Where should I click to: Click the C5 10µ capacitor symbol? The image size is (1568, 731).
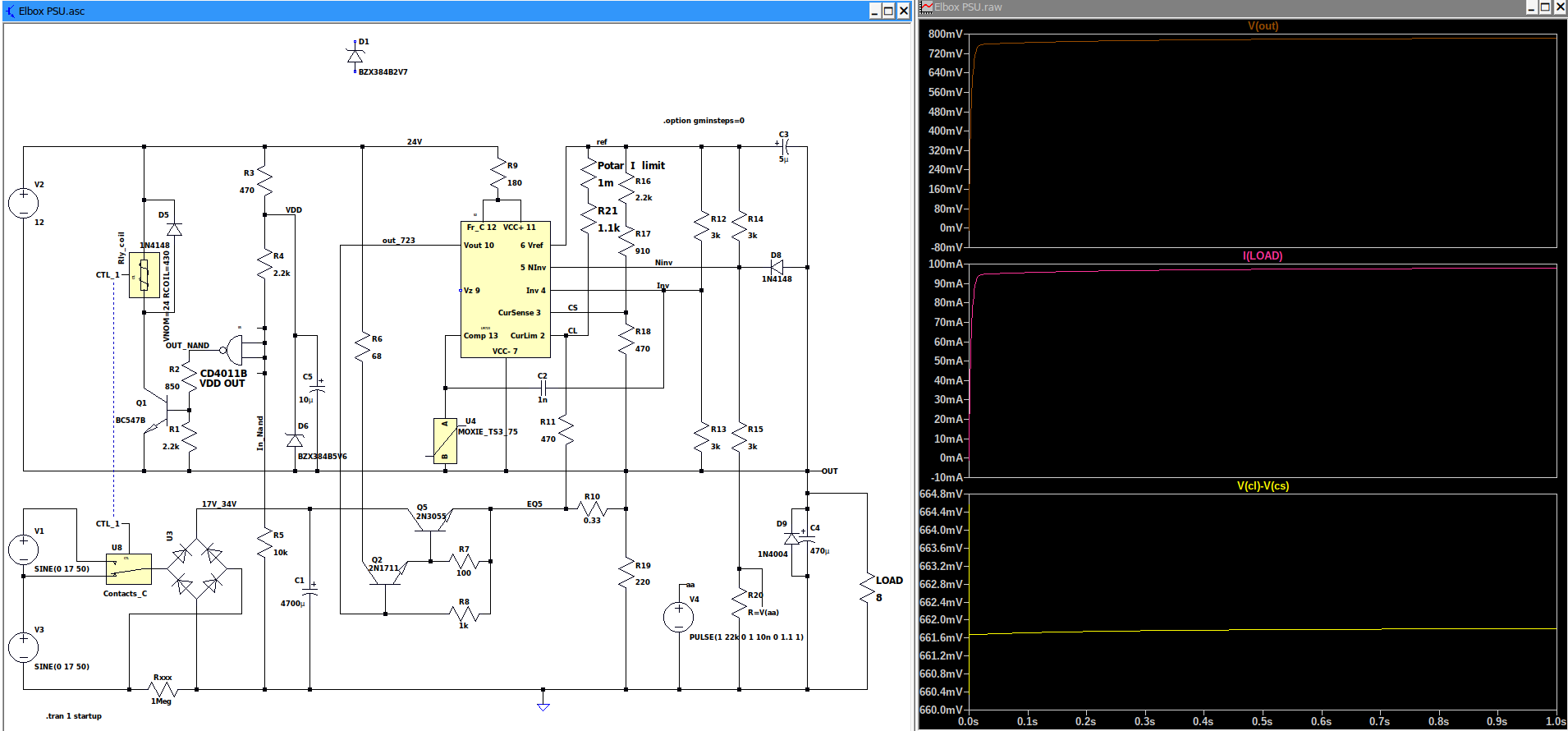[x=317, y=390]
